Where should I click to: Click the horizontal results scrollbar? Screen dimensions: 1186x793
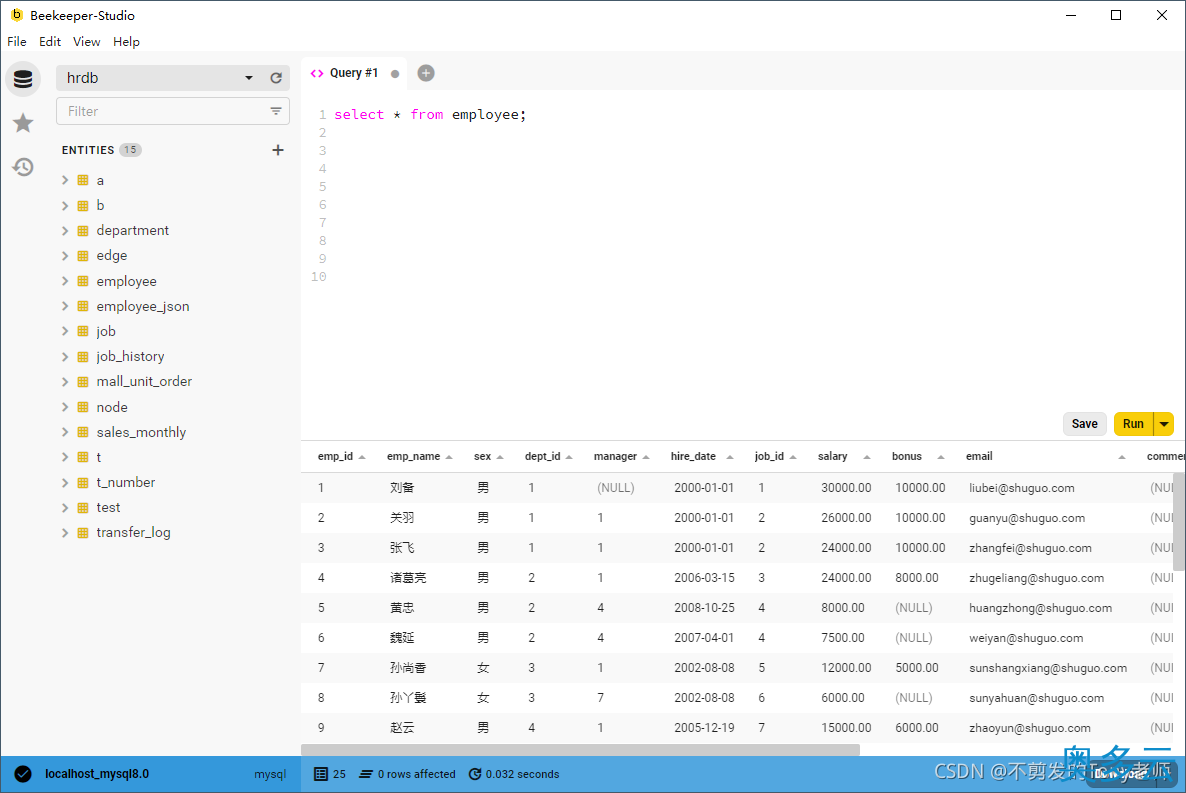point(580,749)
